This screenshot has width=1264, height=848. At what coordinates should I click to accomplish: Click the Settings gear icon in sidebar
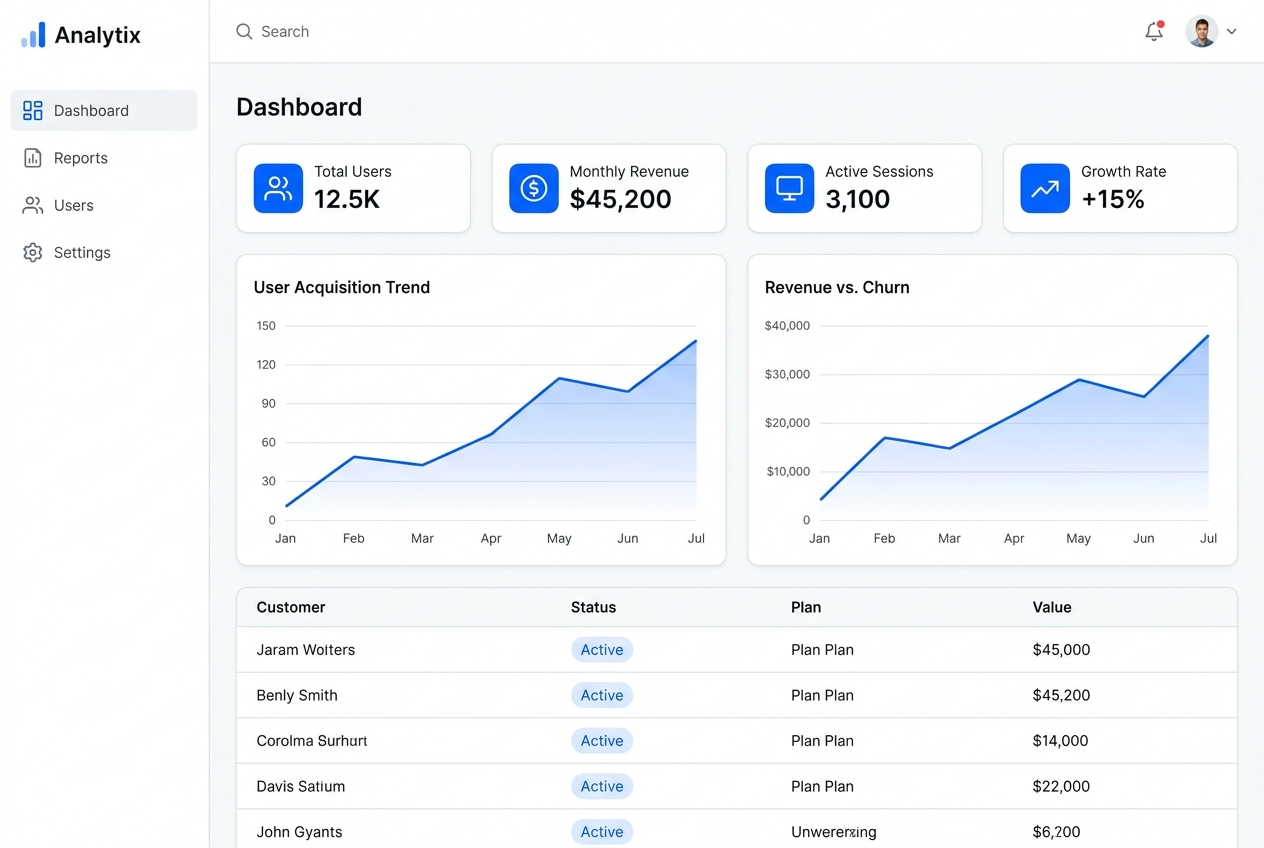[x=33, y=253]
